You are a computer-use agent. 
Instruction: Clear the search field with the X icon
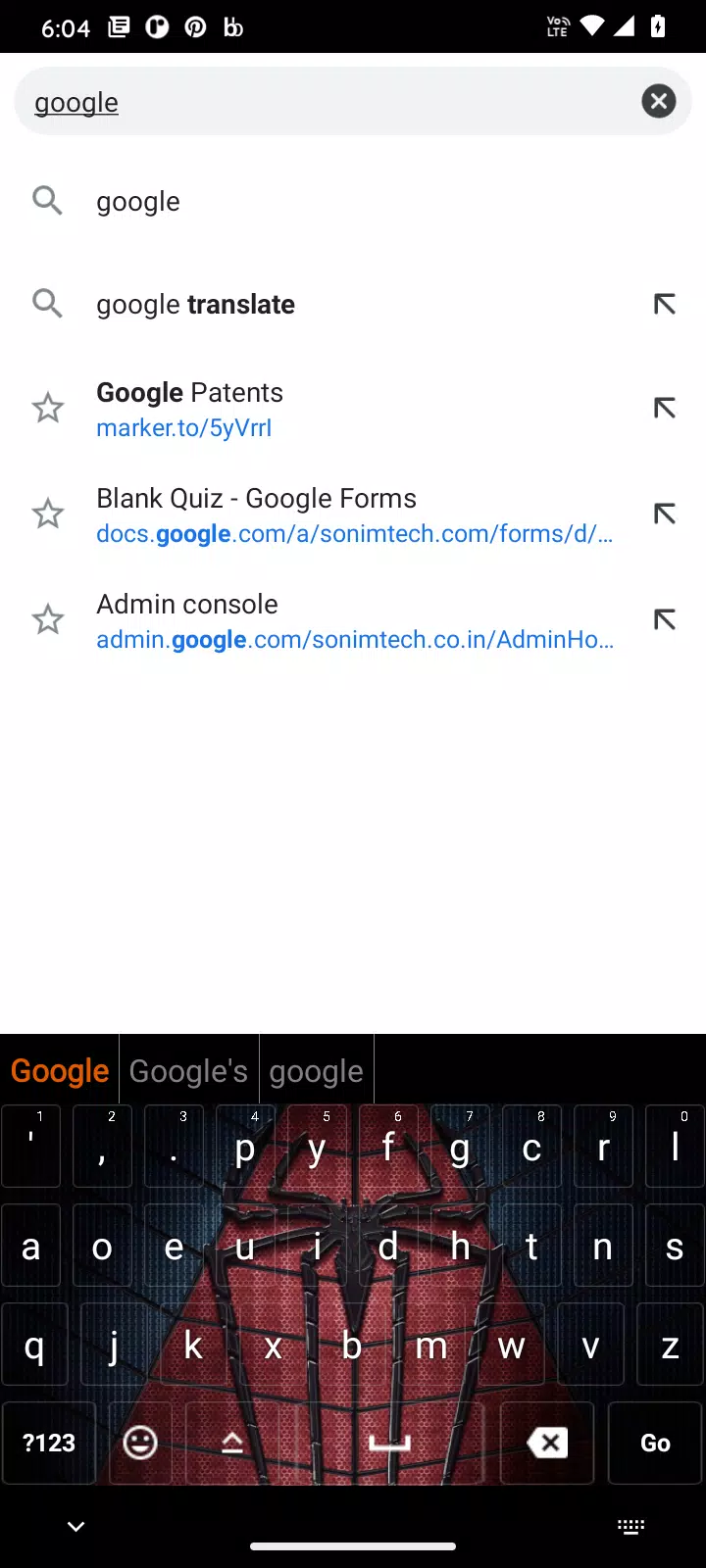coord(658,101)
